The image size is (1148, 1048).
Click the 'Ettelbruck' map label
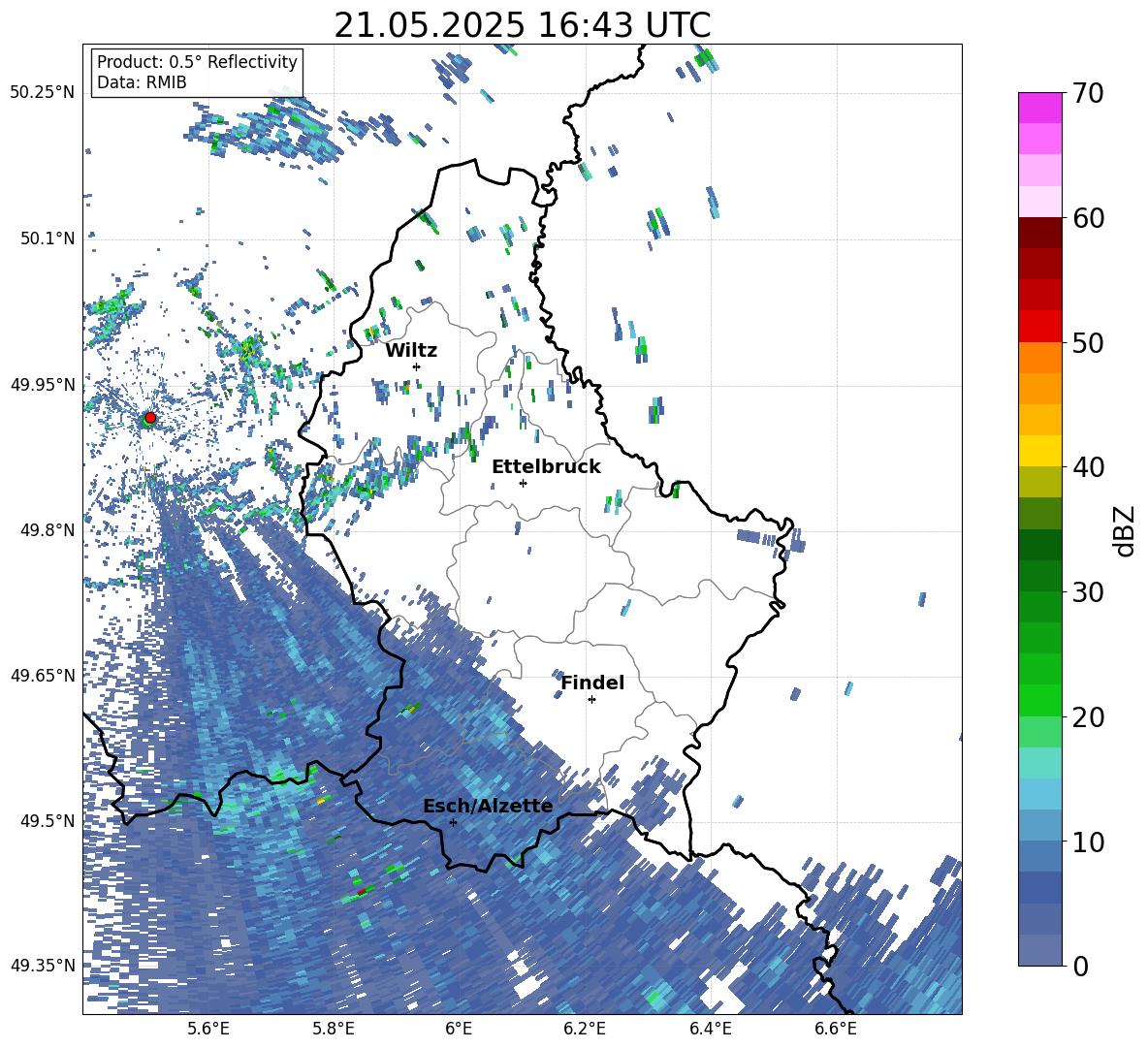point(546,467)
